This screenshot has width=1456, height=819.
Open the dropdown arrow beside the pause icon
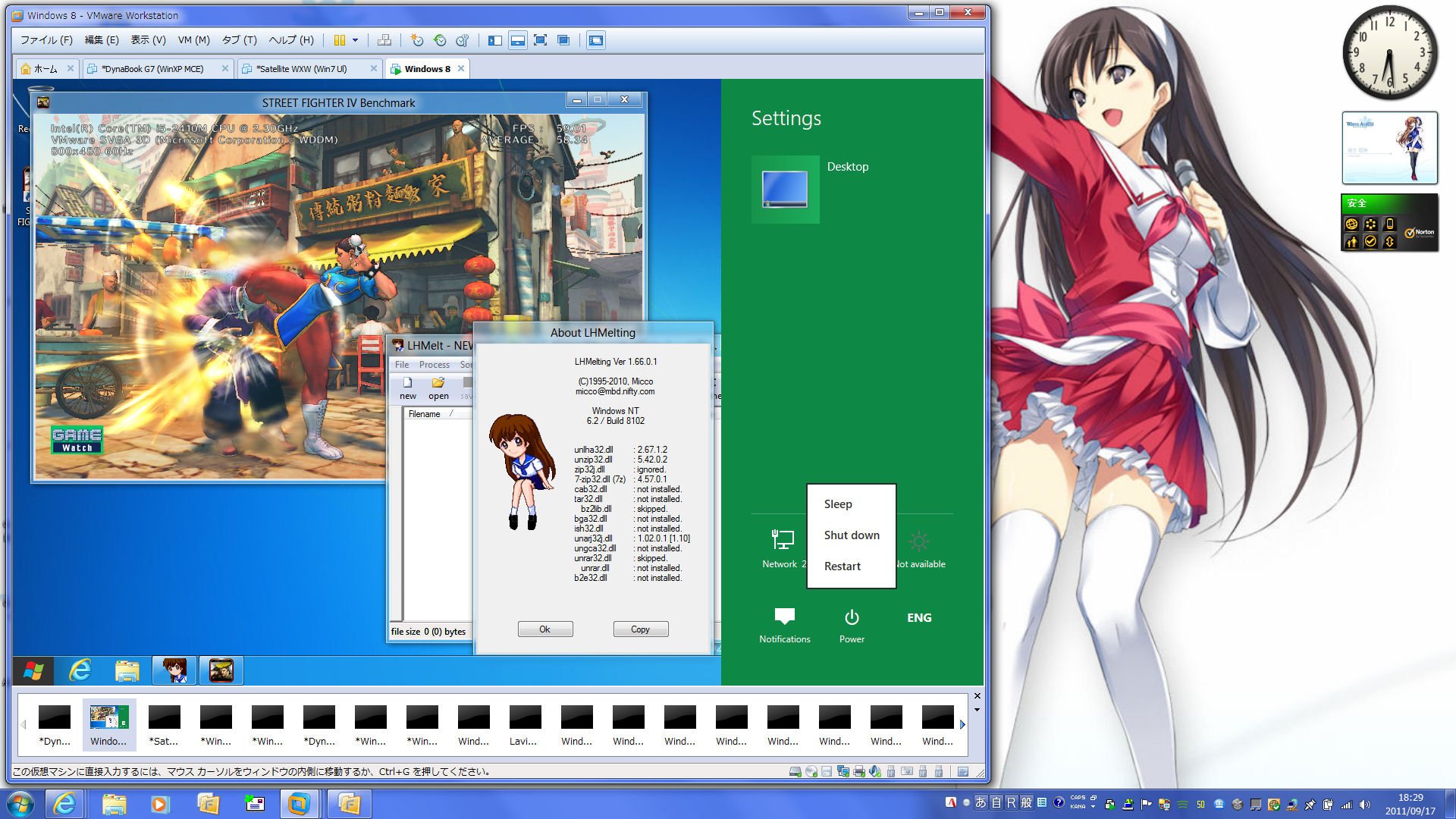(355, 40)
